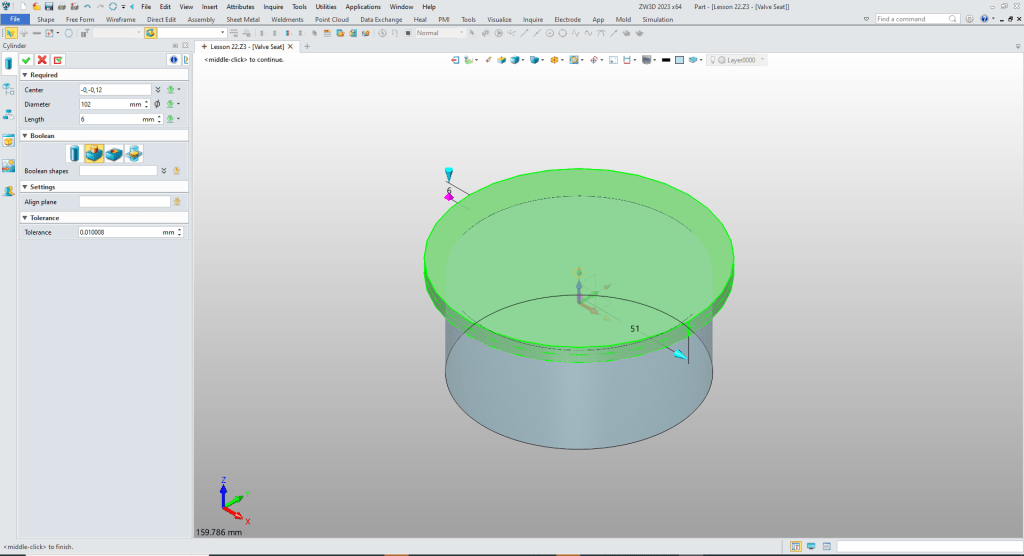Select the Base boolean cylinder option
The image size is (1024, 556).
74,153
